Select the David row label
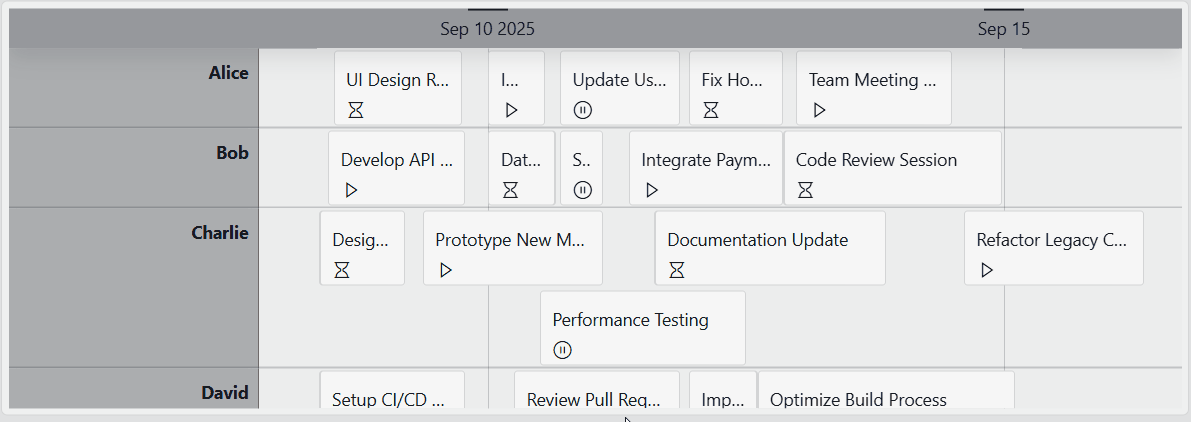1191x422 pixels. (x=225, y=392)
